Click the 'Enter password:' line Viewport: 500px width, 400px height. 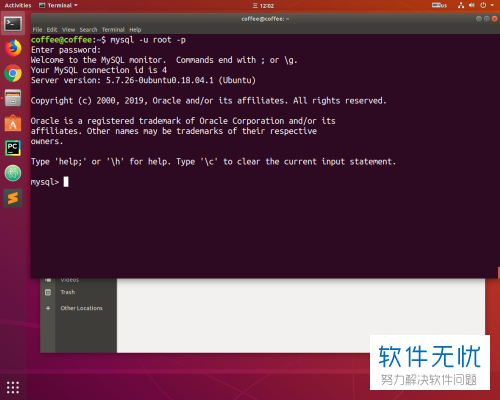click(66, 50)
